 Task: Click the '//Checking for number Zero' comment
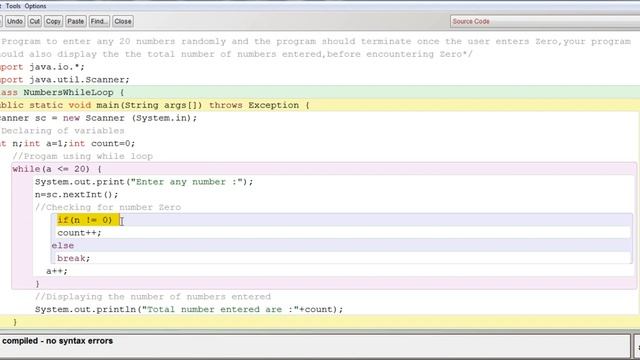[x=108, y=207]
